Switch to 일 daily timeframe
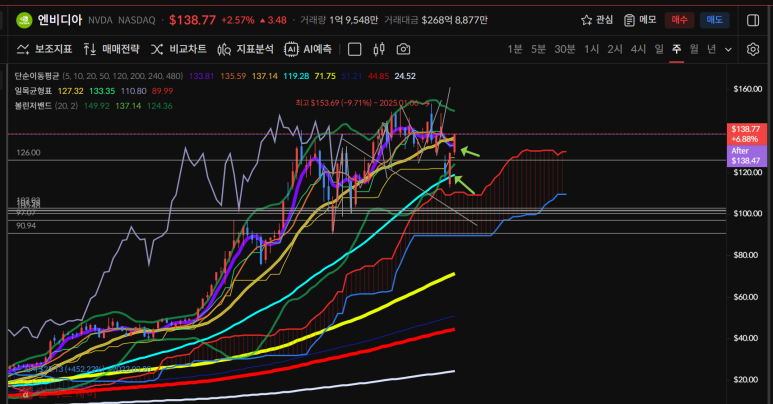 [659, 49]
